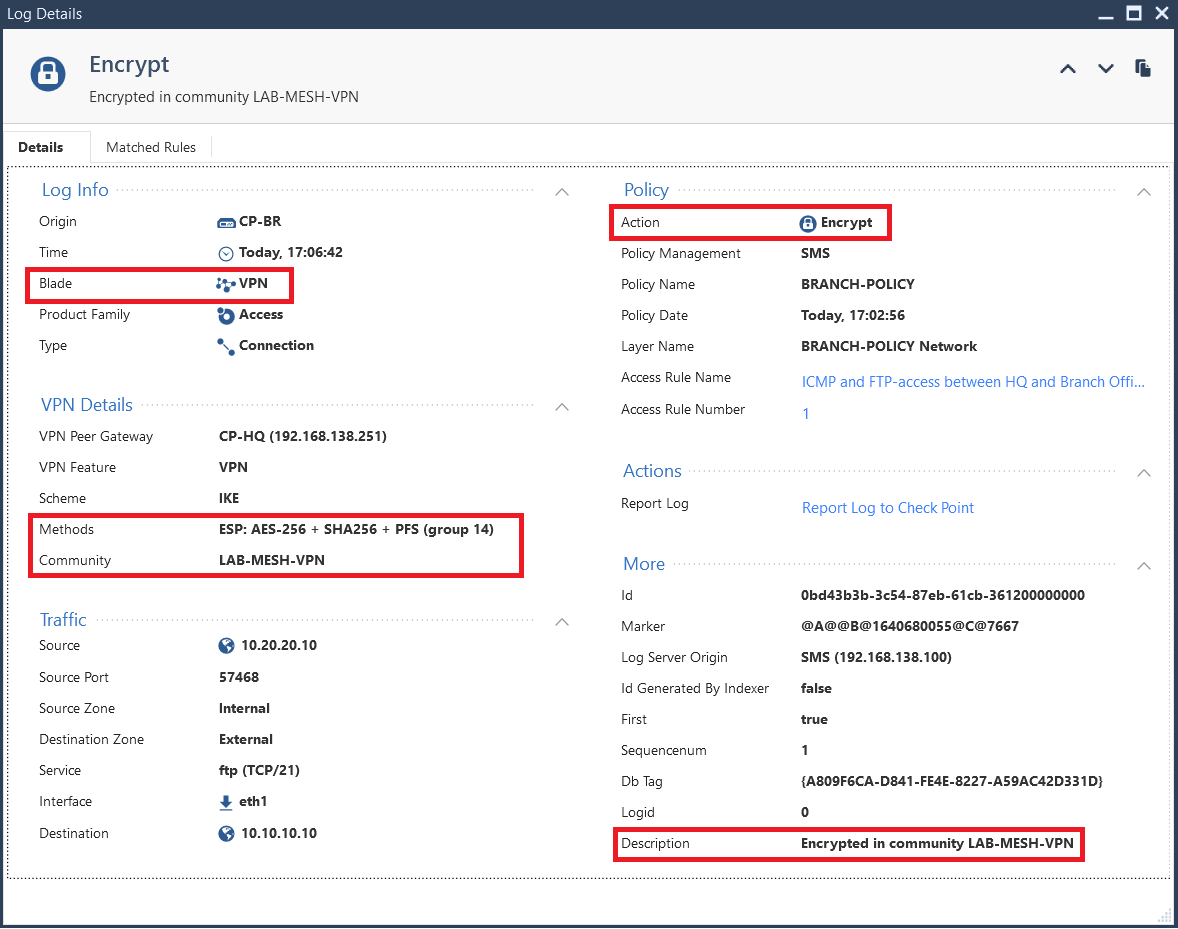Select VPN Feature value VPN
Image resolution: width=1178 pixels, height=929 pixels.
click(x=233, y=467)
